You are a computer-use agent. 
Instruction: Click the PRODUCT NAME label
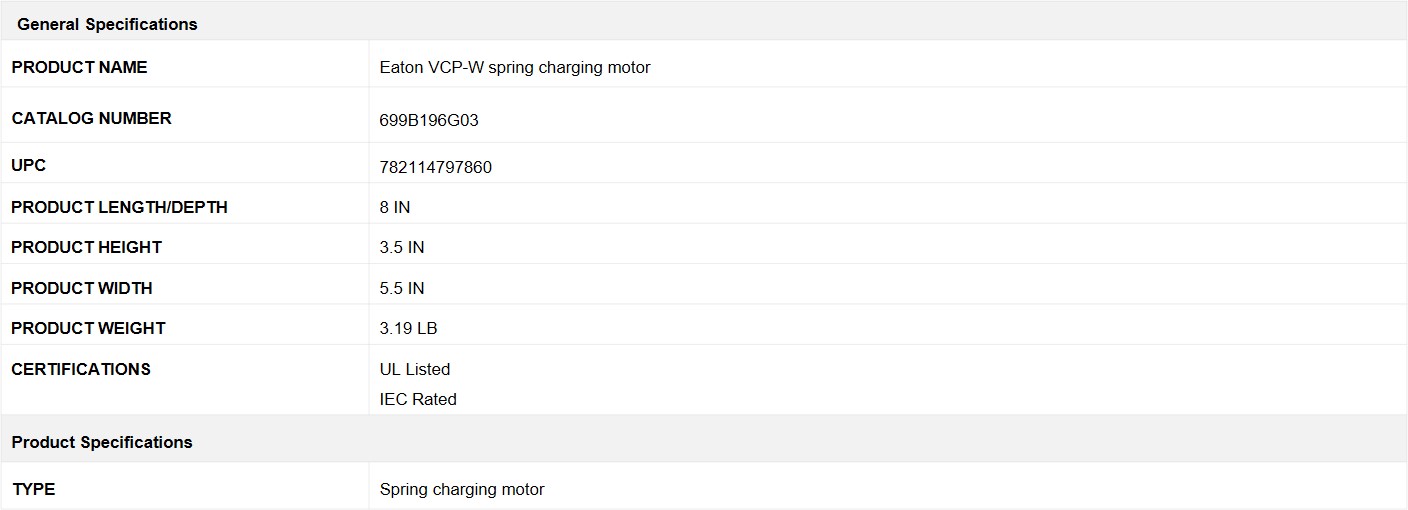(79, 67)
